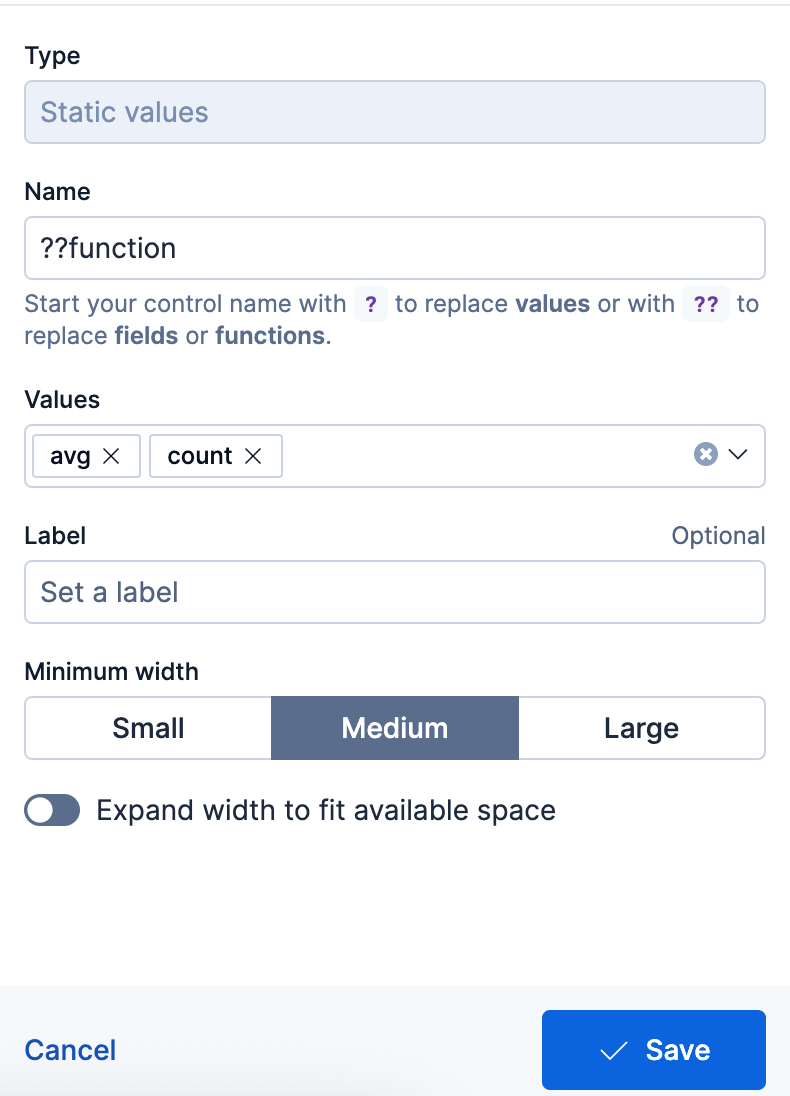
Task: Click the "Optional" indicator beside Label
Action: tap(718, 535)
